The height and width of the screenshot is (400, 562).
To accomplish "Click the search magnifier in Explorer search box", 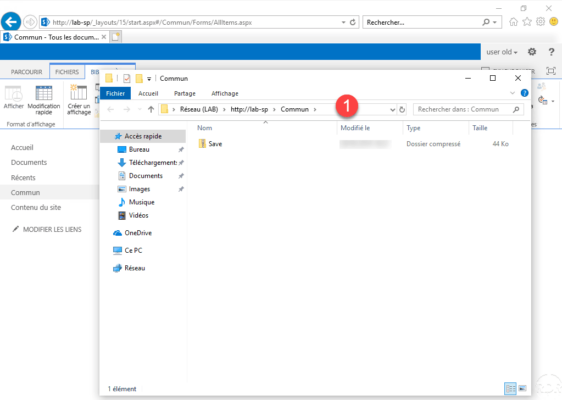I will pyautogui.click(x=516, y=109).
